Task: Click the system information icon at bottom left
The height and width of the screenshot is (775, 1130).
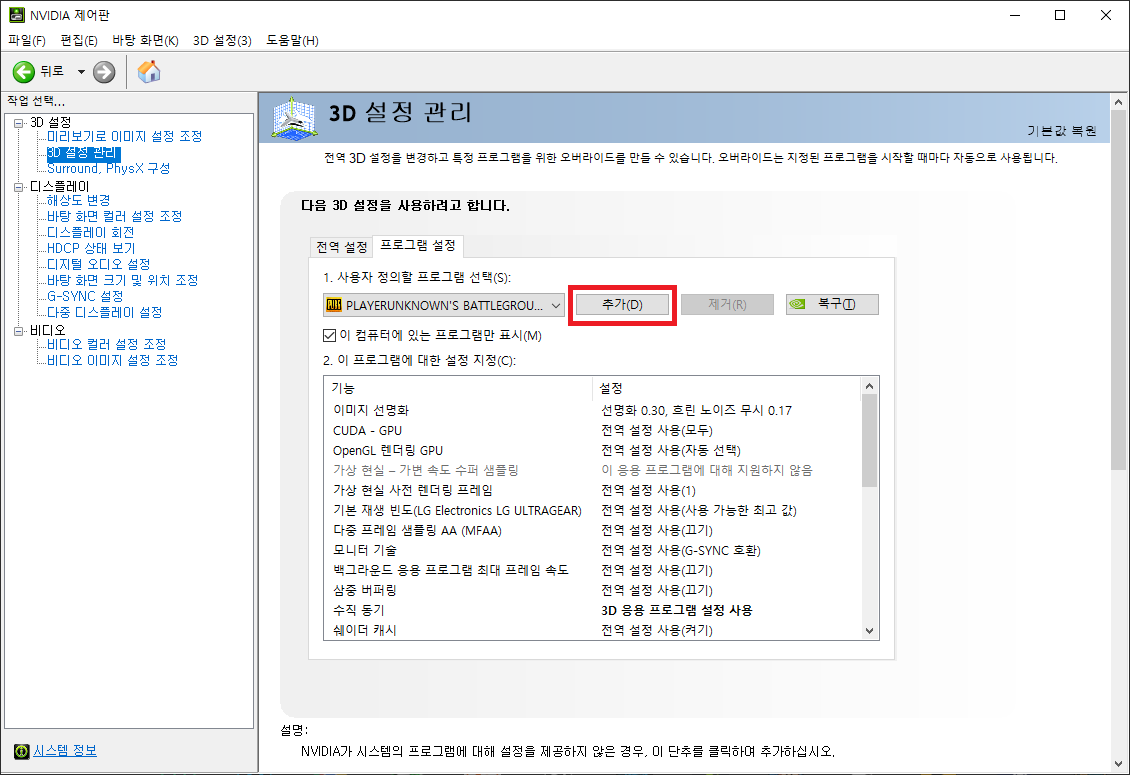Action: pos(22,751)
